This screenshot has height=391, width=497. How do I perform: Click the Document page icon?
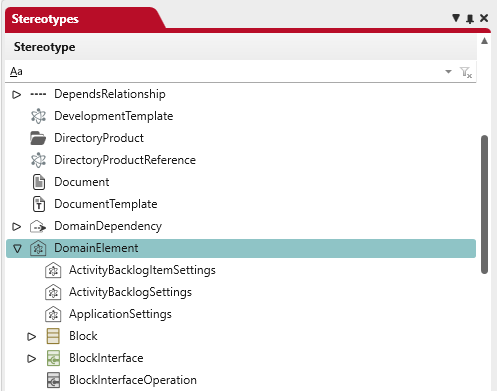point(39,182)
